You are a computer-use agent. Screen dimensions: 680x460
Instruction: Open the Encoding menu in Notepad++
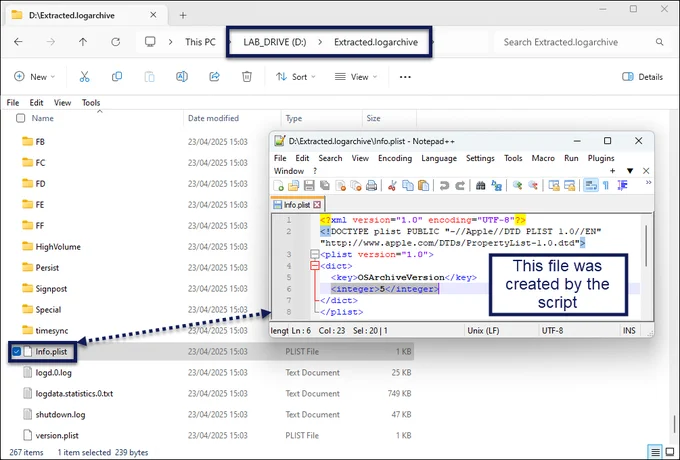(395, 158)
